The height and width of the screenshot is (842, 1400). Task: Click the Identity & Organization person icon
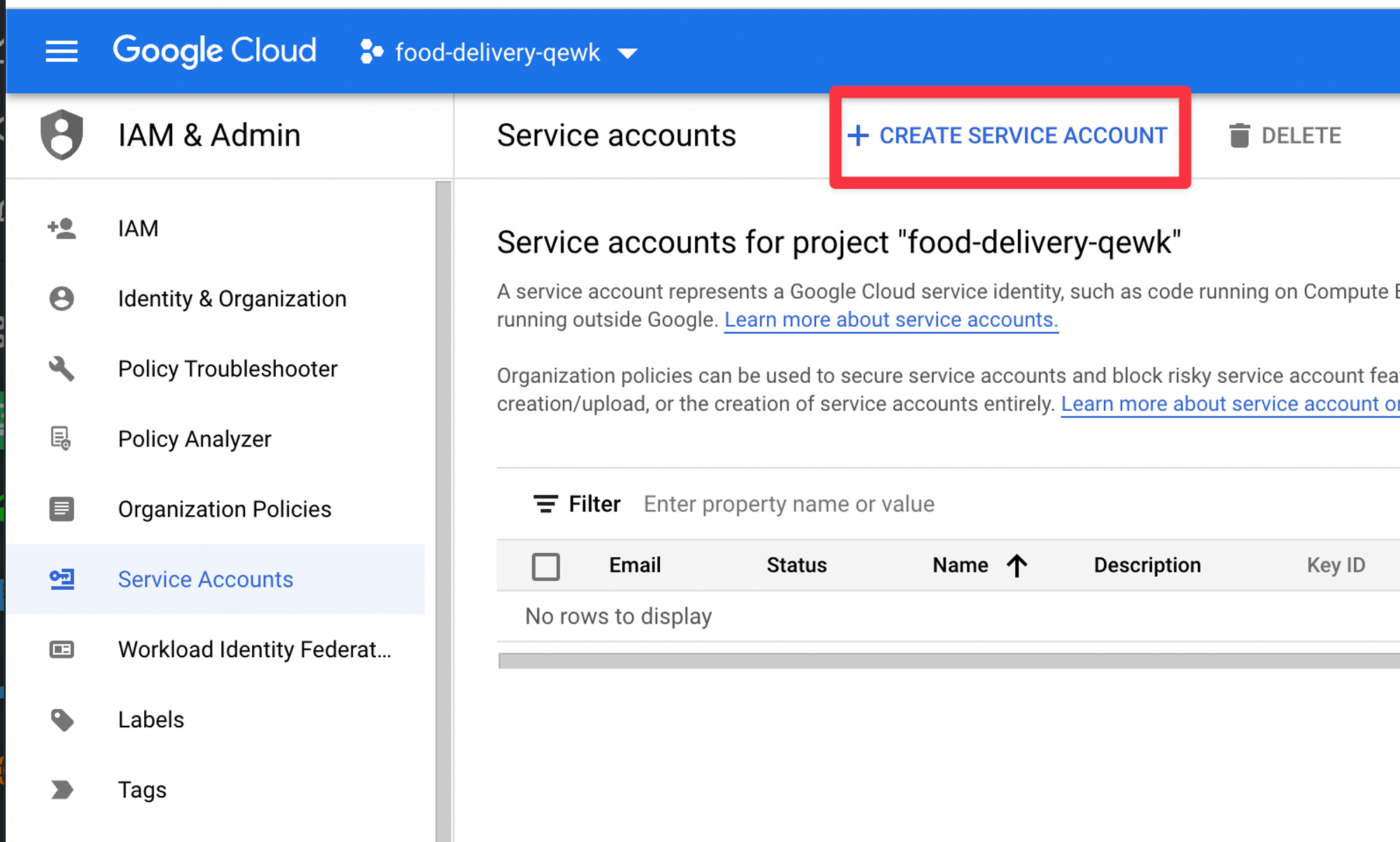[x=62, y=299]
